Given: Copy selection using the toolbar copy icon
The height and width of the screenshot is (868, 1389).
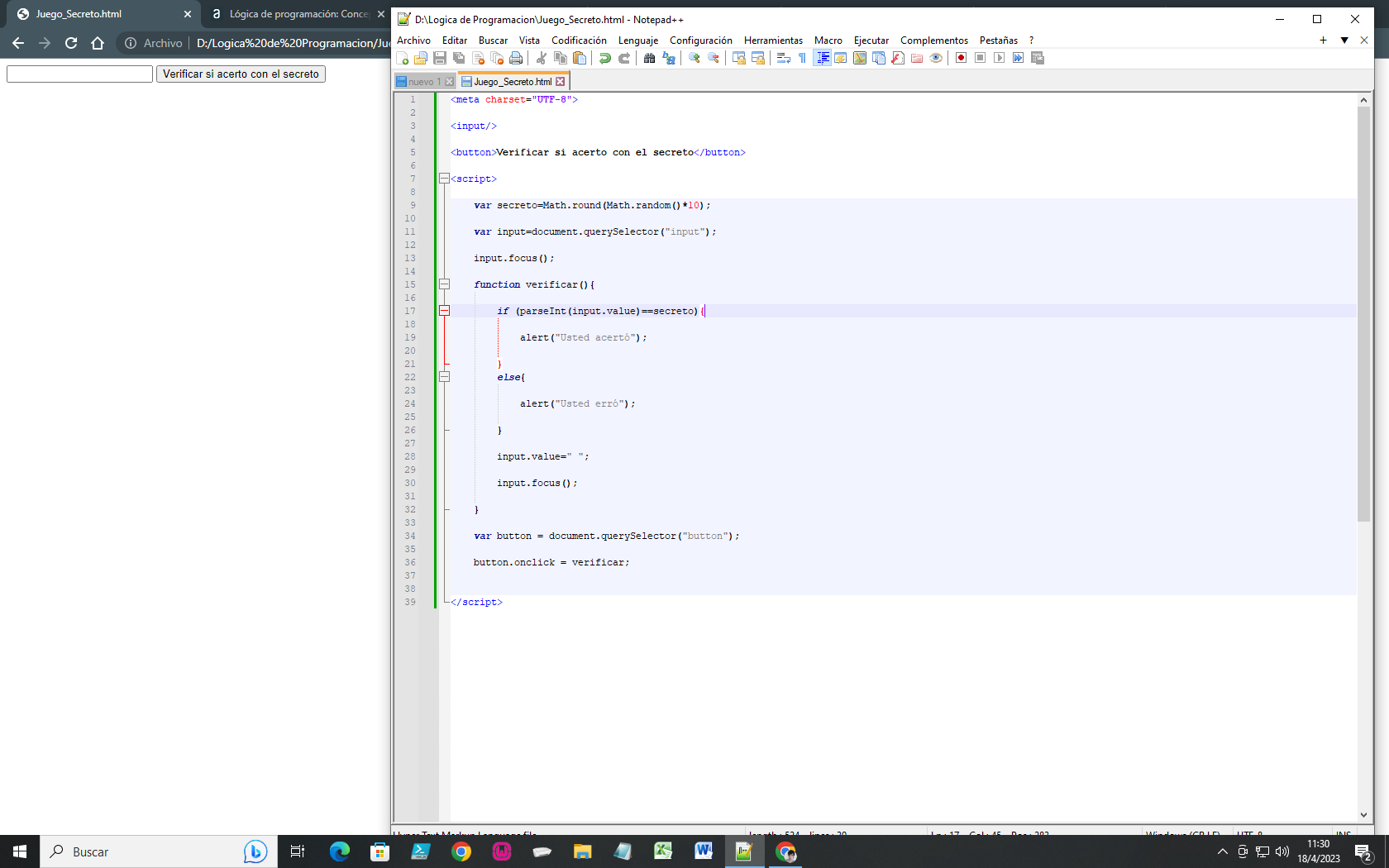Looking at the screenshot, I should (x=561, y=58).
